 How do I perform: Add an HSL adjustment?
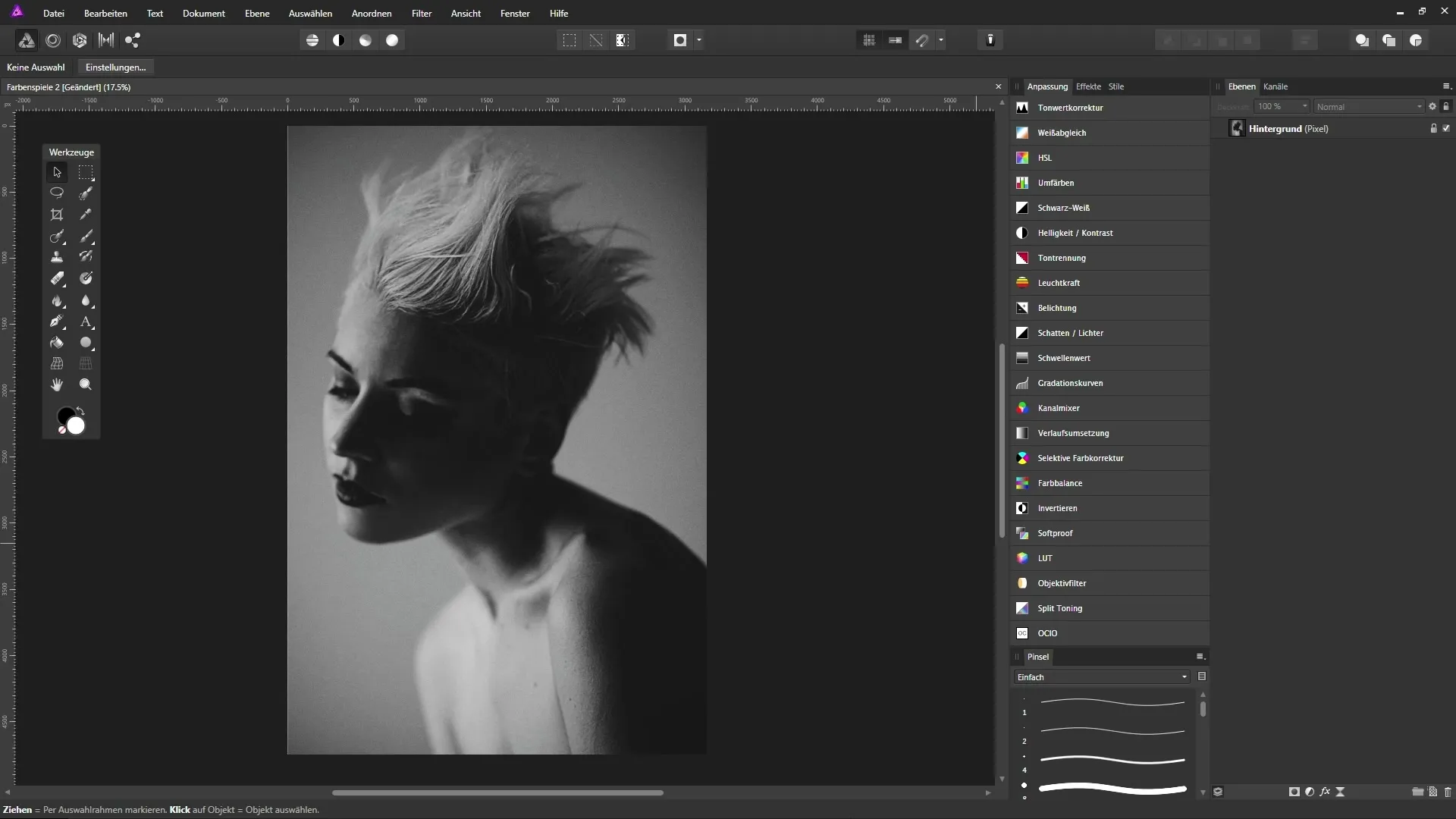click(1110, 158)
